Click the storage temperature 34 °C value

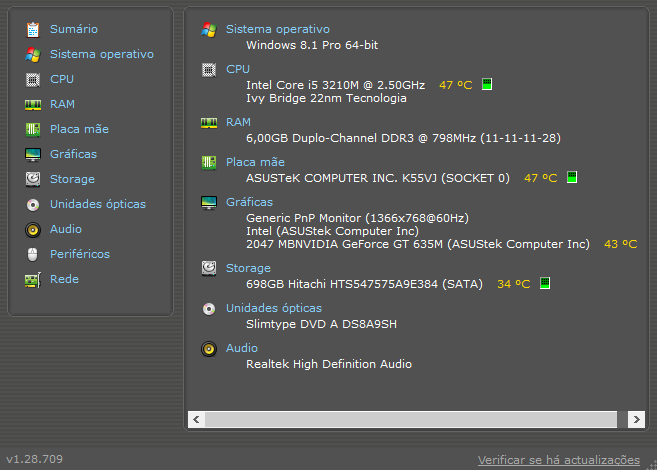coord(514,284)
